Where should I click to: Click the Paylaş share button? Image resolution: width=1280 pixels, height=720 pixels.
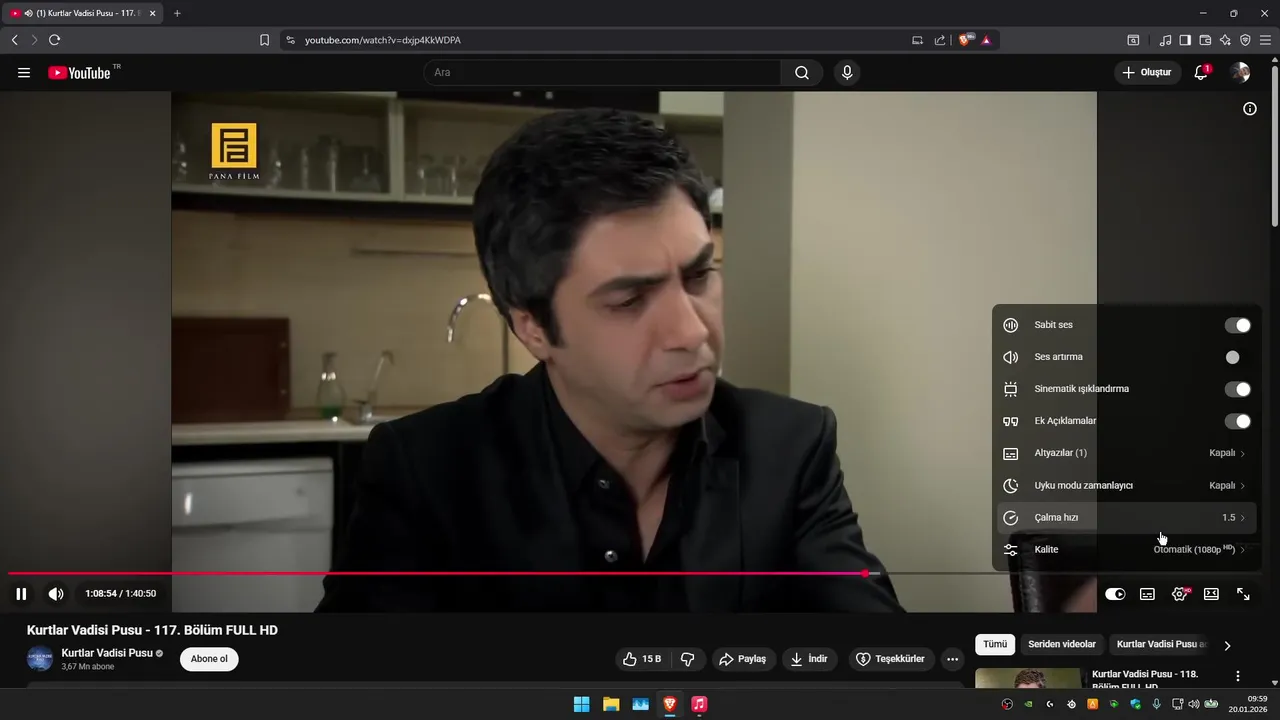point(742,659)
